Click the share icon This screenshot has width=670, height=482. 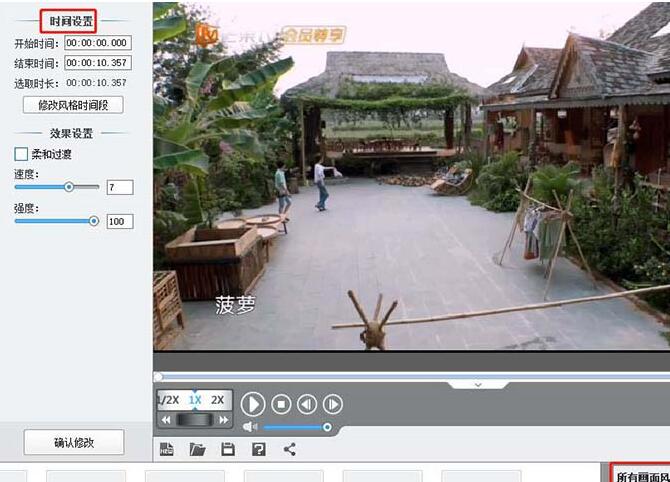coord(290,449)
